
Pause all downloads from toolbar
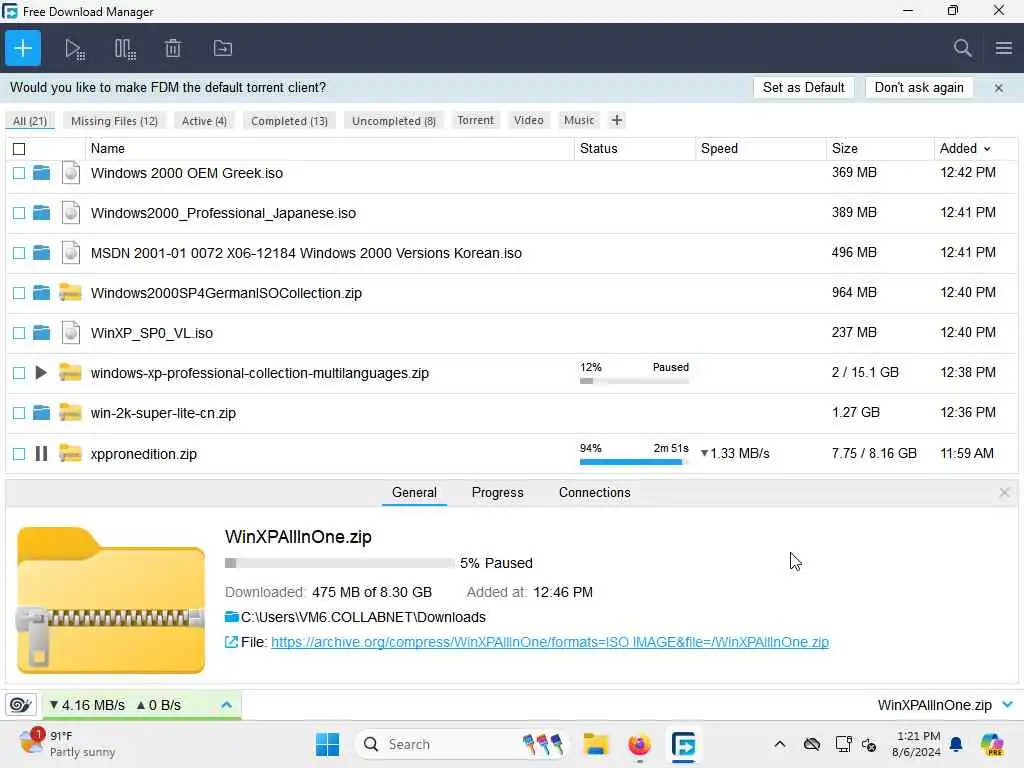[x=124, y=49]
